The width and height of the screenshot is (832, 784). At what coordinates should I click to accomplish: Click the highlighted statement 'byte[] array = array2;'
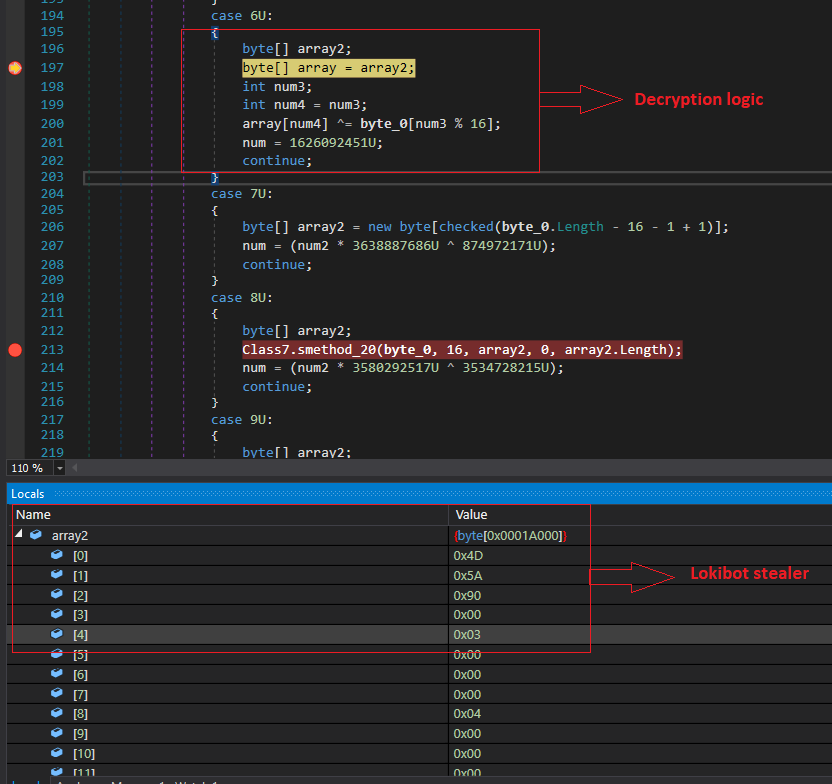coord(328,68)
